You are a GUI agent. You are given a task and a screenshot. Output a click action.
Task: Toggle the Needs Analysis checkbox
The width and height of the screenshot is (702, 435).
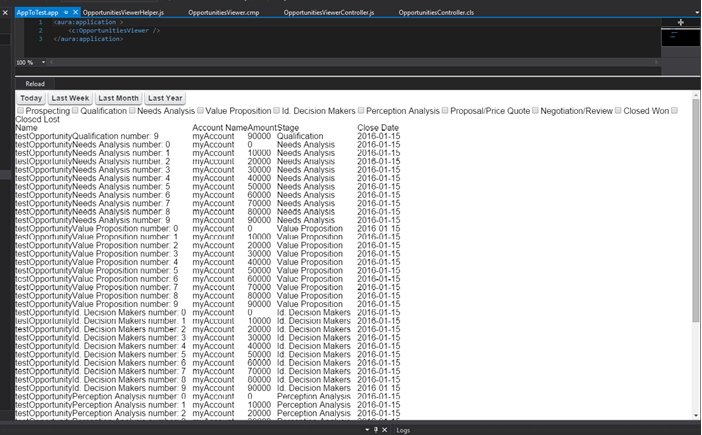(x=132, y=110)
